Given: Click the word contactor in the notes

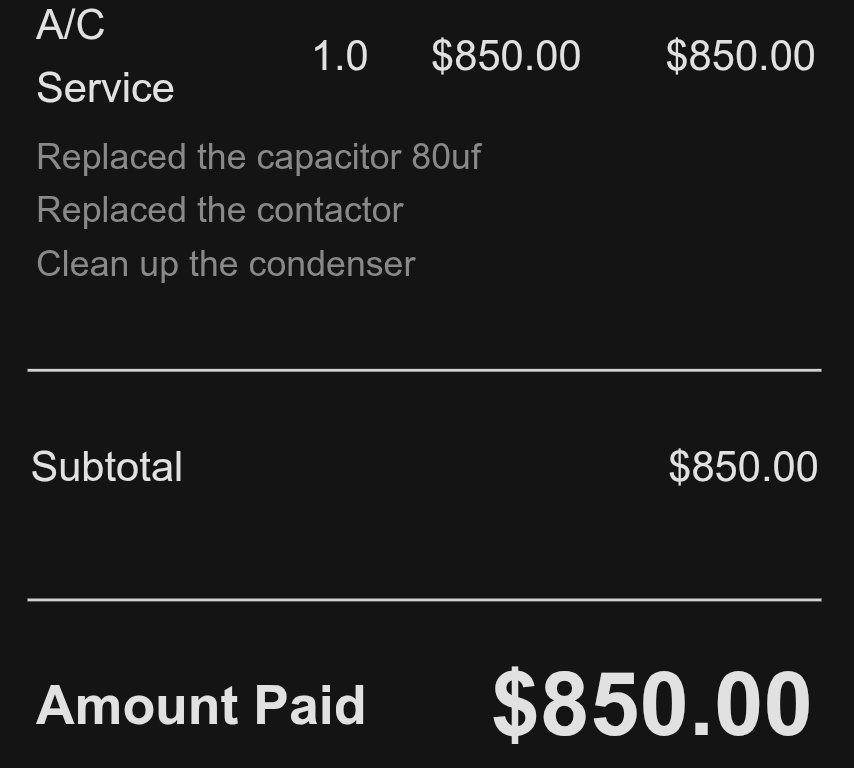Looking at the screenshot, I should pyautogui.click(x=330, y=211).
